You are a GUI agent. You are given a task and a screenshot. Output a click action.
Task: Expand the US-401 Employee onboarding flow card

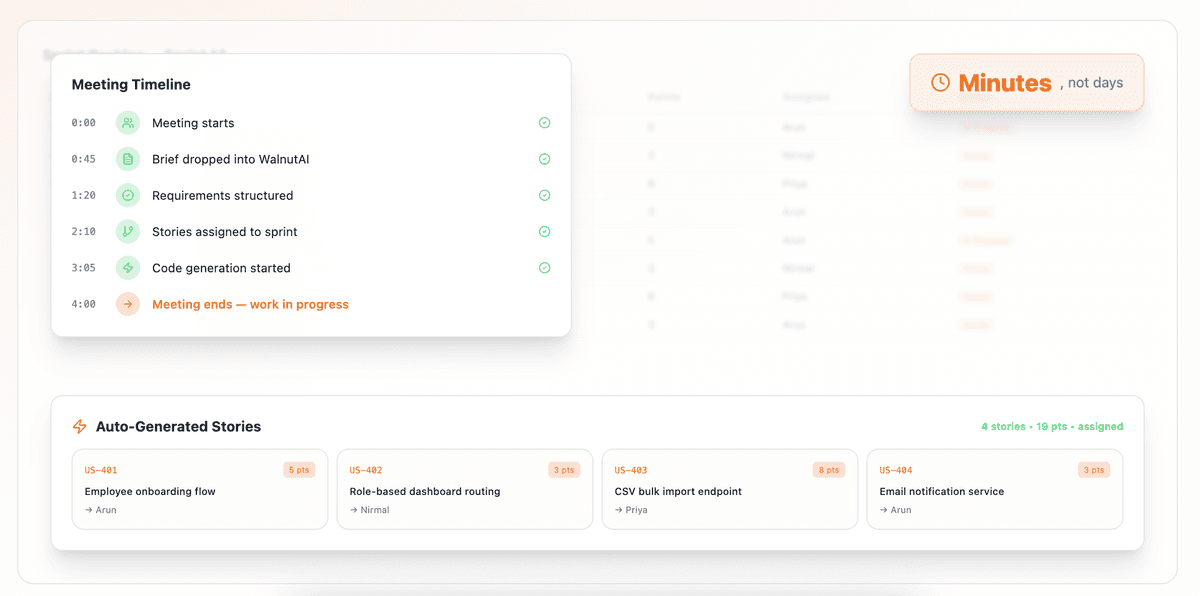(x=200, y=489)
